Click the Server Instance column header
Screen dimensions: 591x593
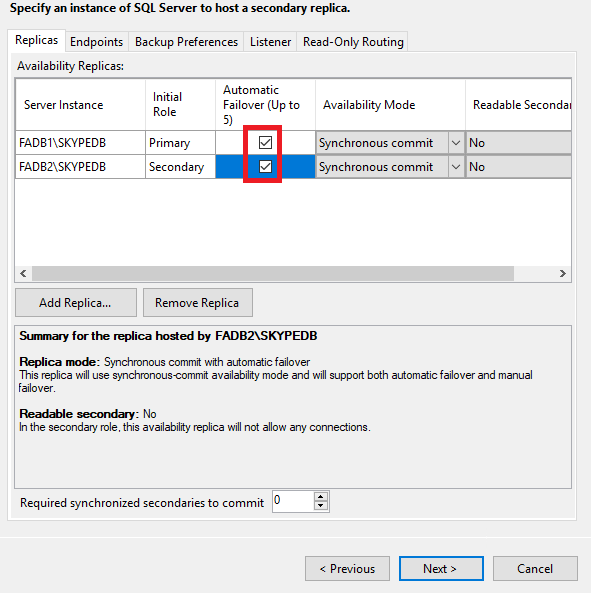80,105
